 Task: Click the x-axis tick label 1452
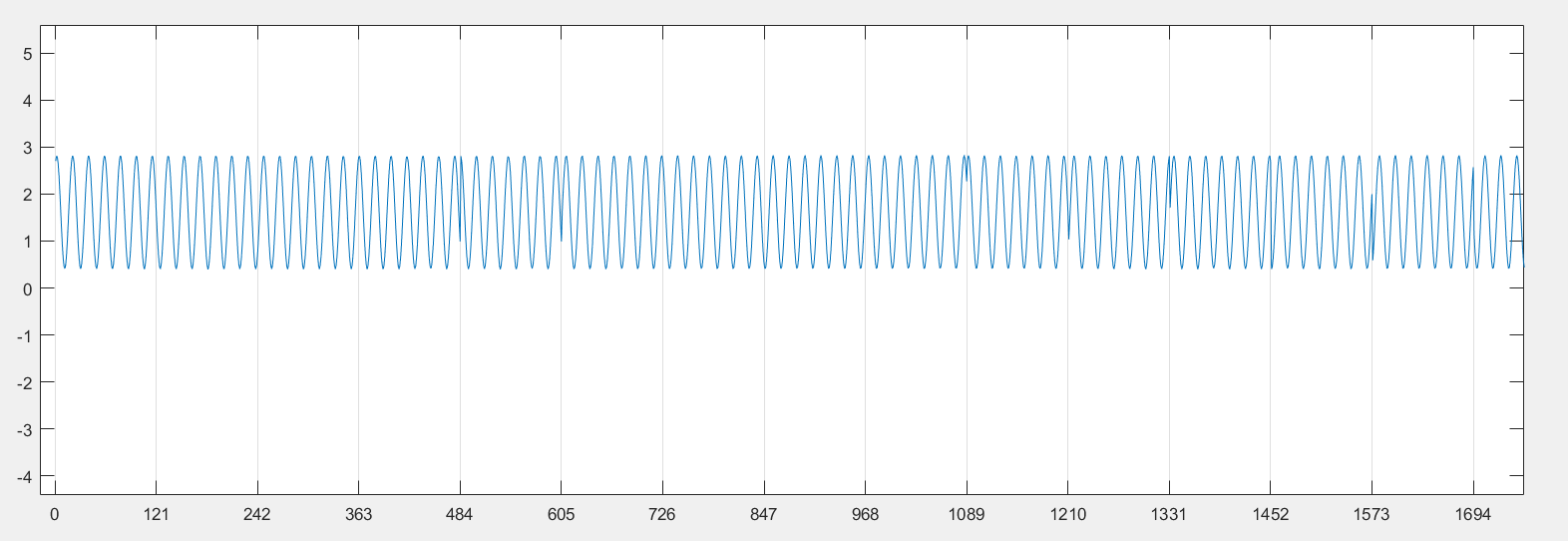[1270, 515]
